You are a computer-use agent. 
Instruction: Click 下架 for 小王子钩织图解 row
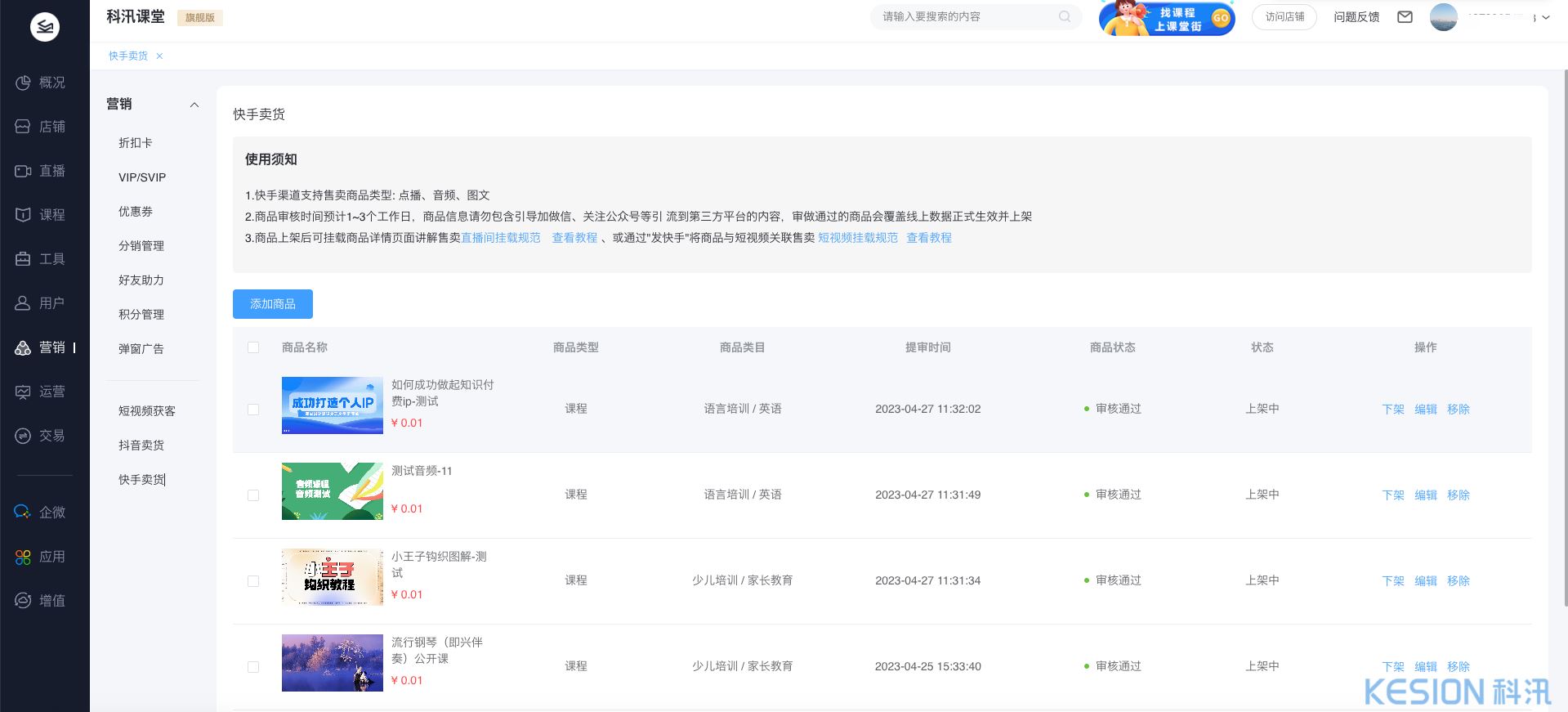click(x=1393, y=581)
